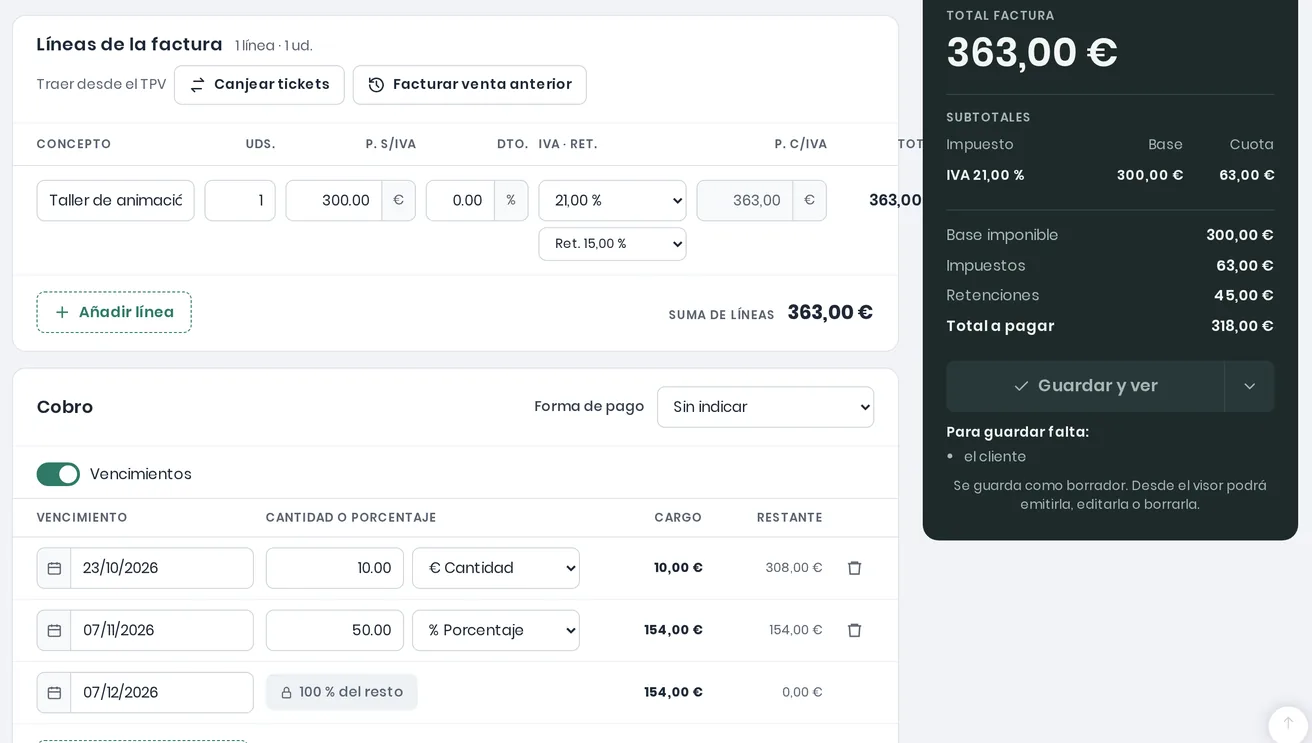
Task: Change the % Porcentaje type selector
Action: tap(496, 630)
